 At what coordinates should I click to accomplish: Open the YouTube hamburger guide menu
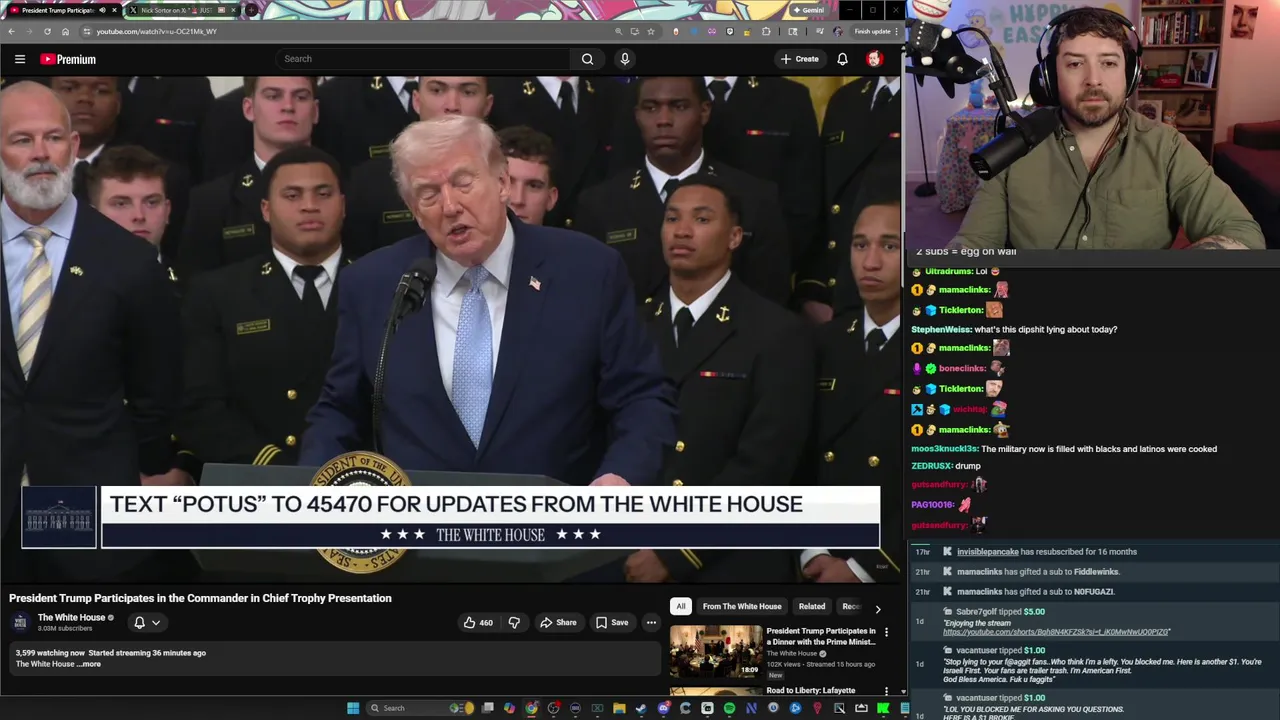[20, 59]
